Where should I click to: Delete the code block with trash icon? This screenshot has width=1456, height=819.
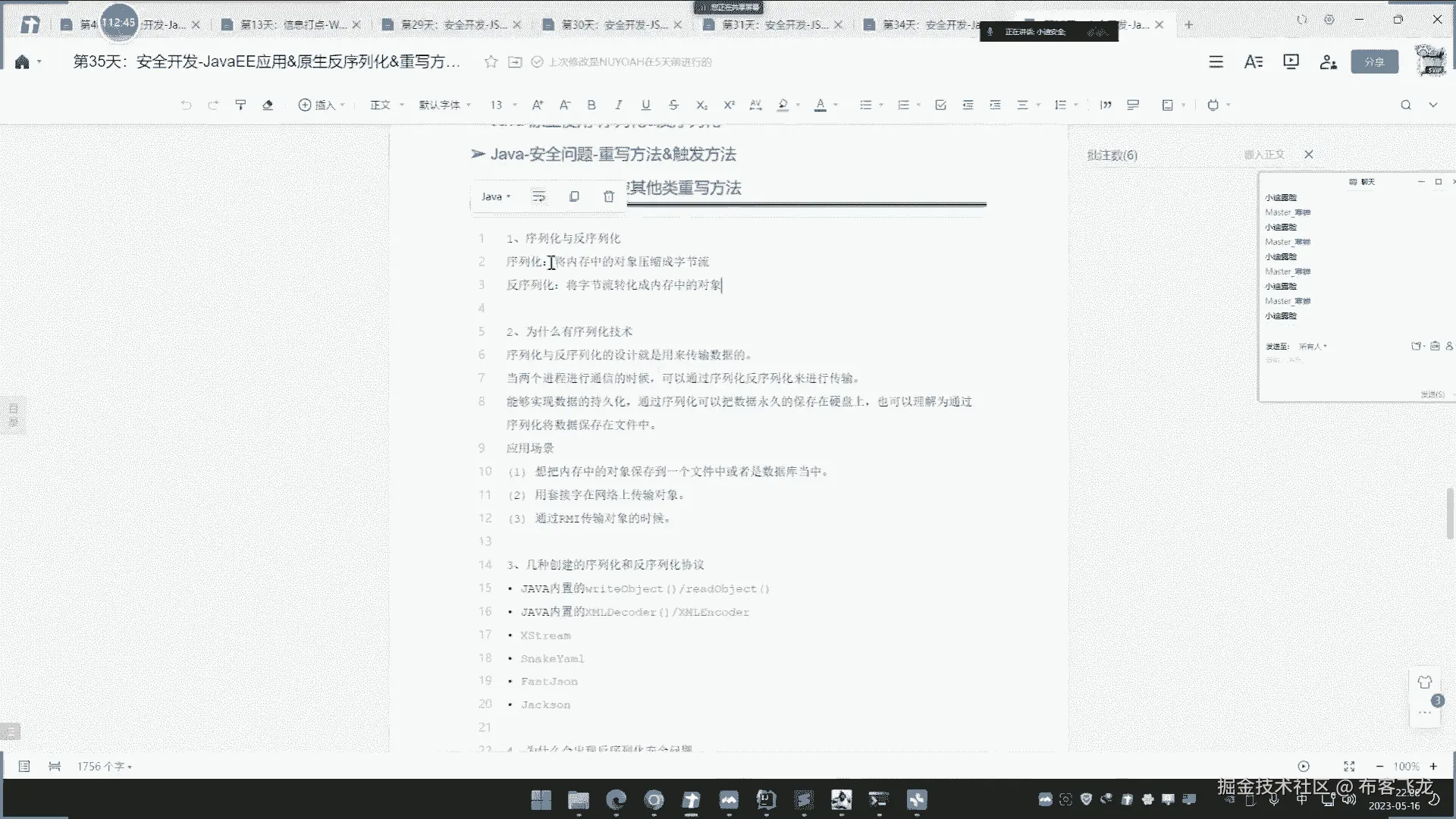608,196
